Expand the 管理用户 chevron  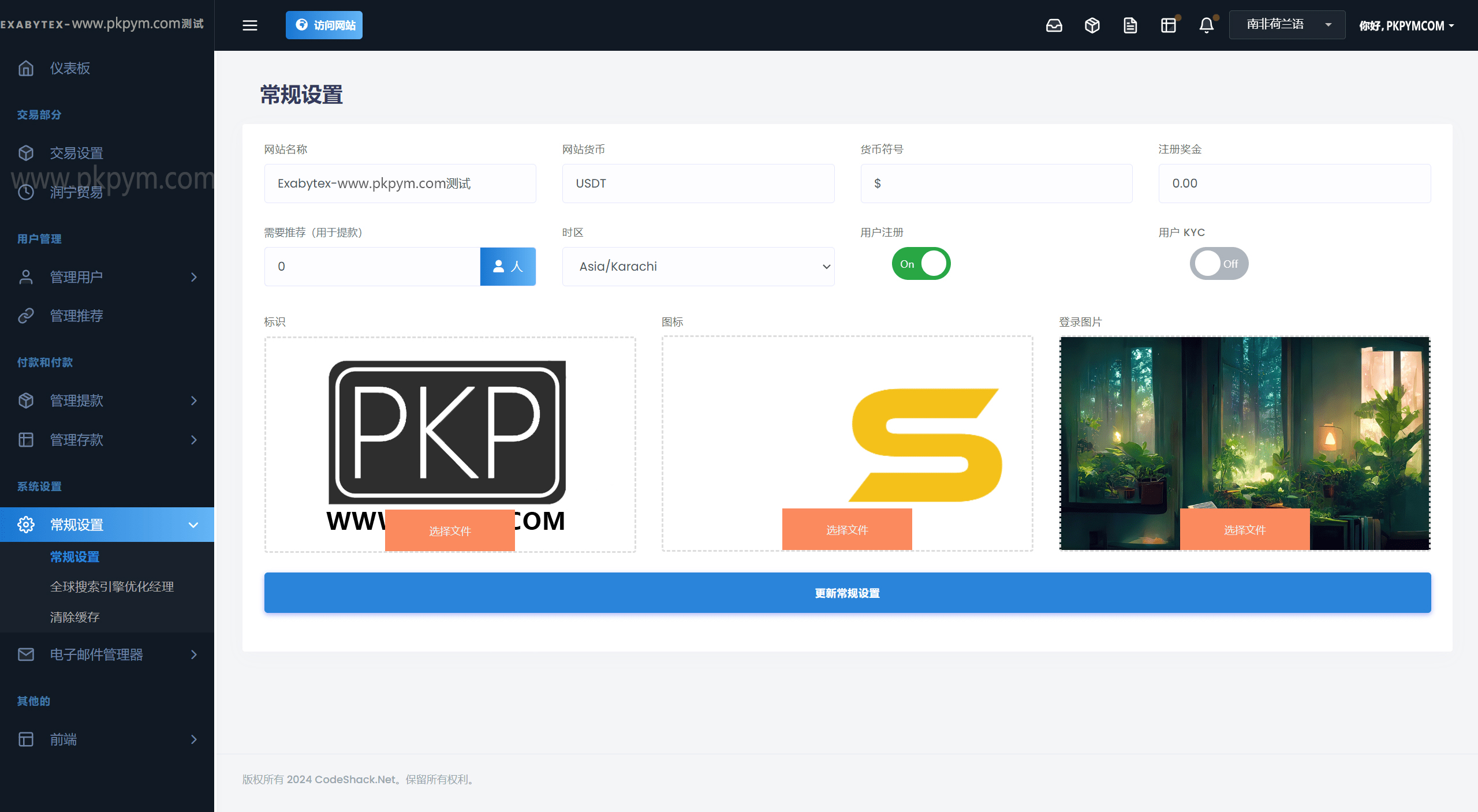tap(194, 277)
